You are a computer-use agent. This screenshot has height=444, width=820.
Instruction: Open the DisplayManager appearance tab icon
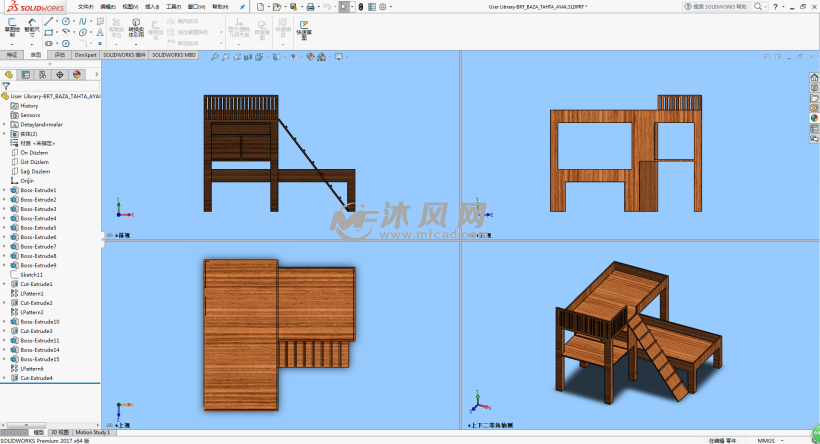pyautogui.click(x=76, y=74)
